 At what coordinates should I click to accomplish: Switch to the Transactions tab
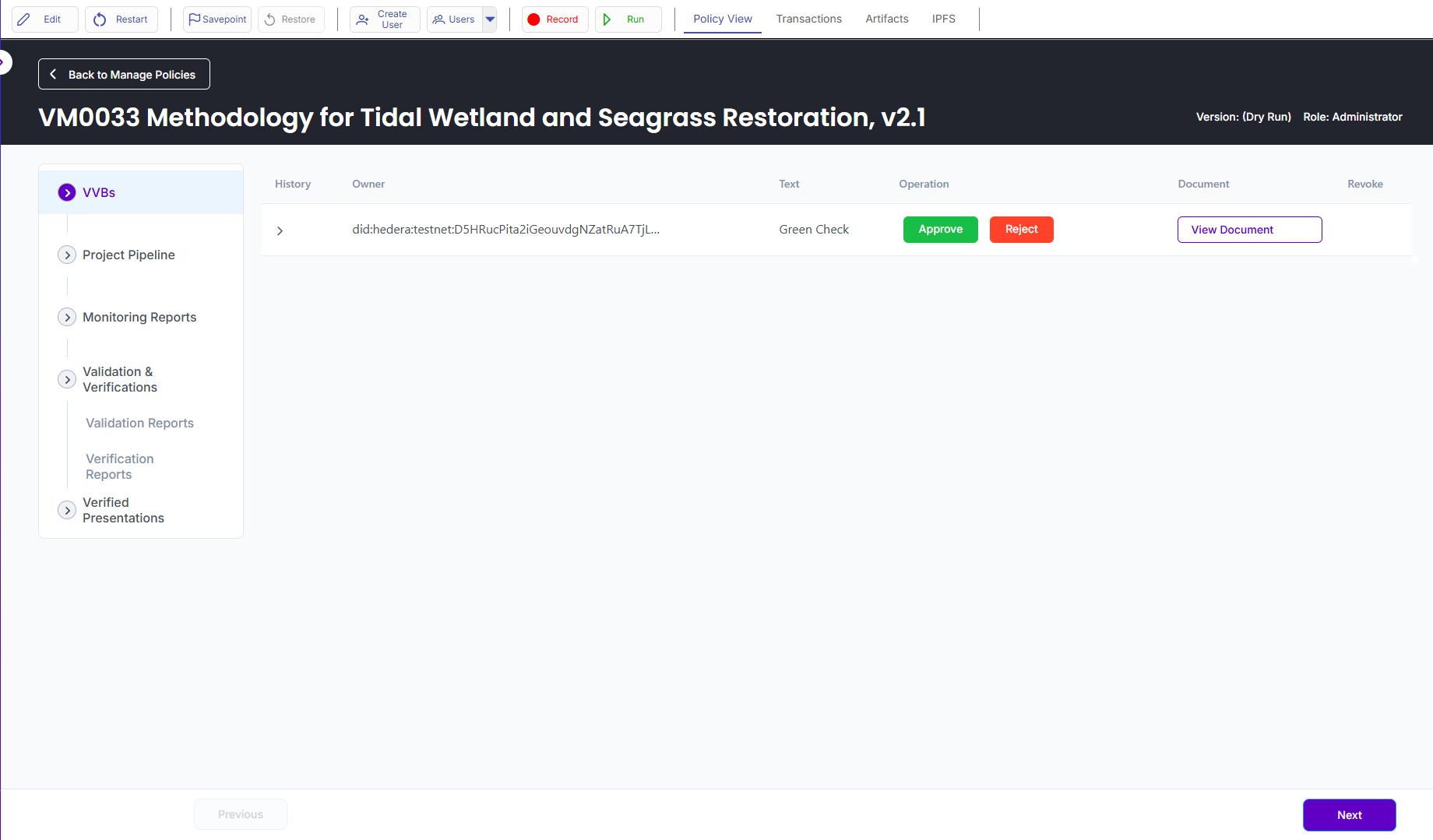click(x=808, y=19)
